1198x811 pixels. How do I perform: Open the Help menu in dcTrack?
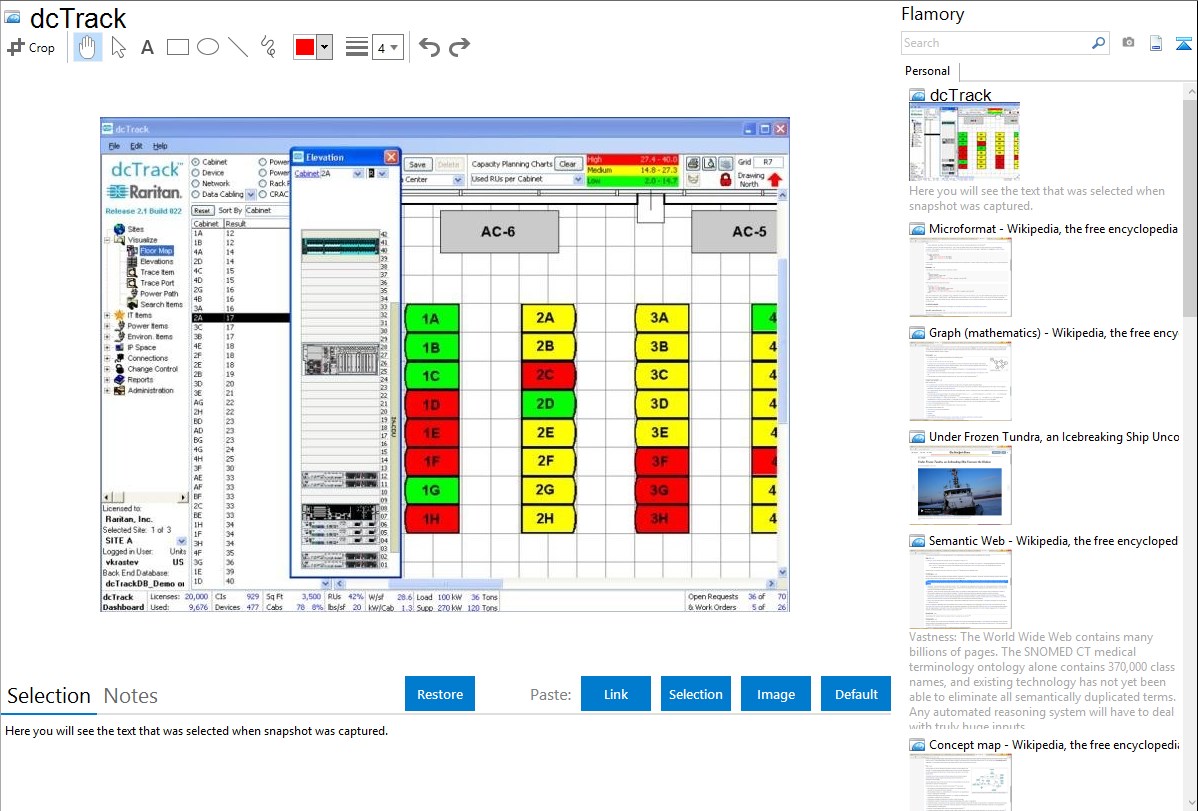point(160,146)
